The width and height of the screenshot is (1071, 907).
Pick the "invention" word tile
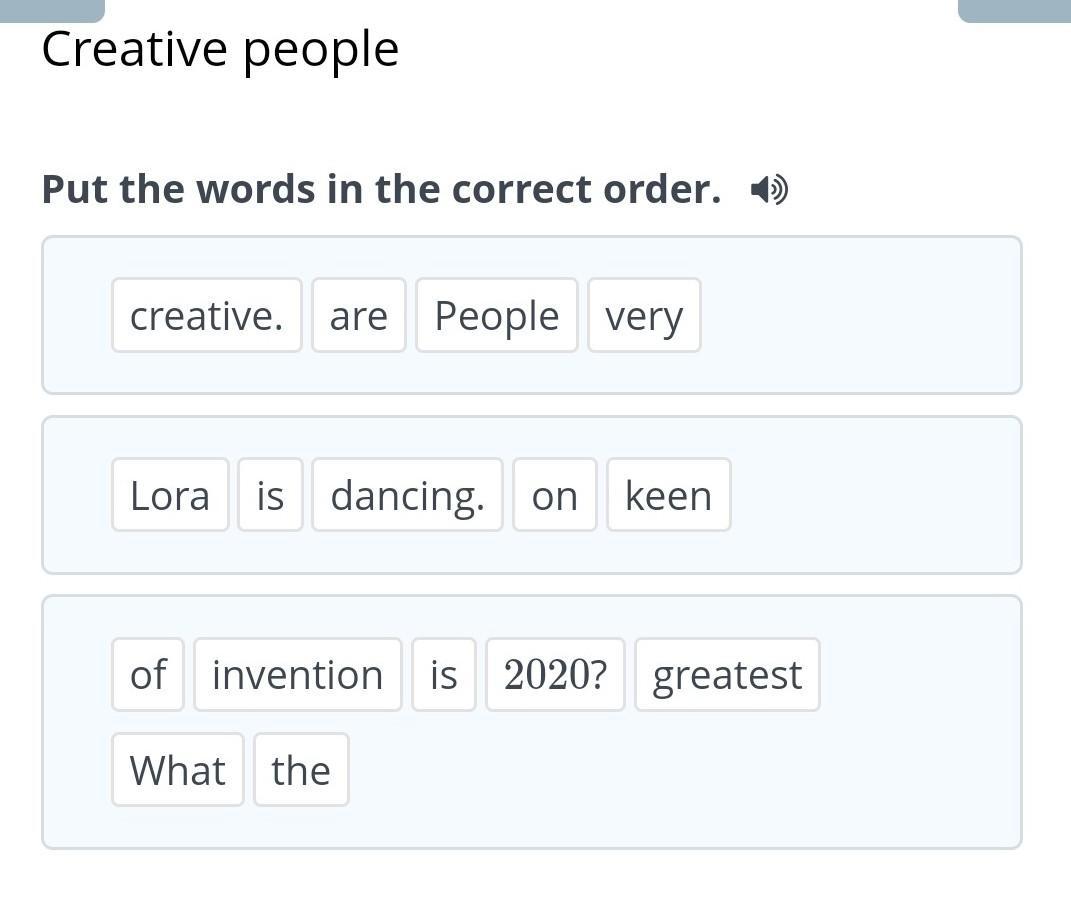(297, 675)
